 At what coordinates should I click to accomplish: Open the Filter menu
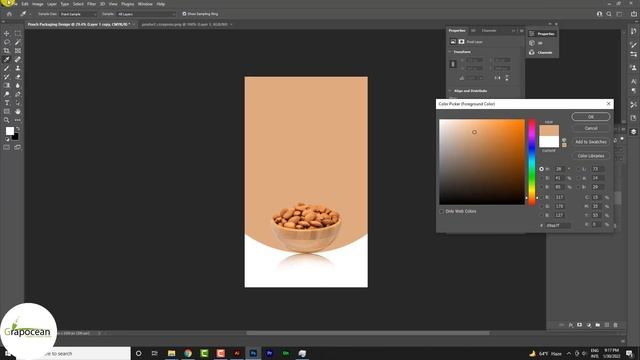[x=91, y=4]
